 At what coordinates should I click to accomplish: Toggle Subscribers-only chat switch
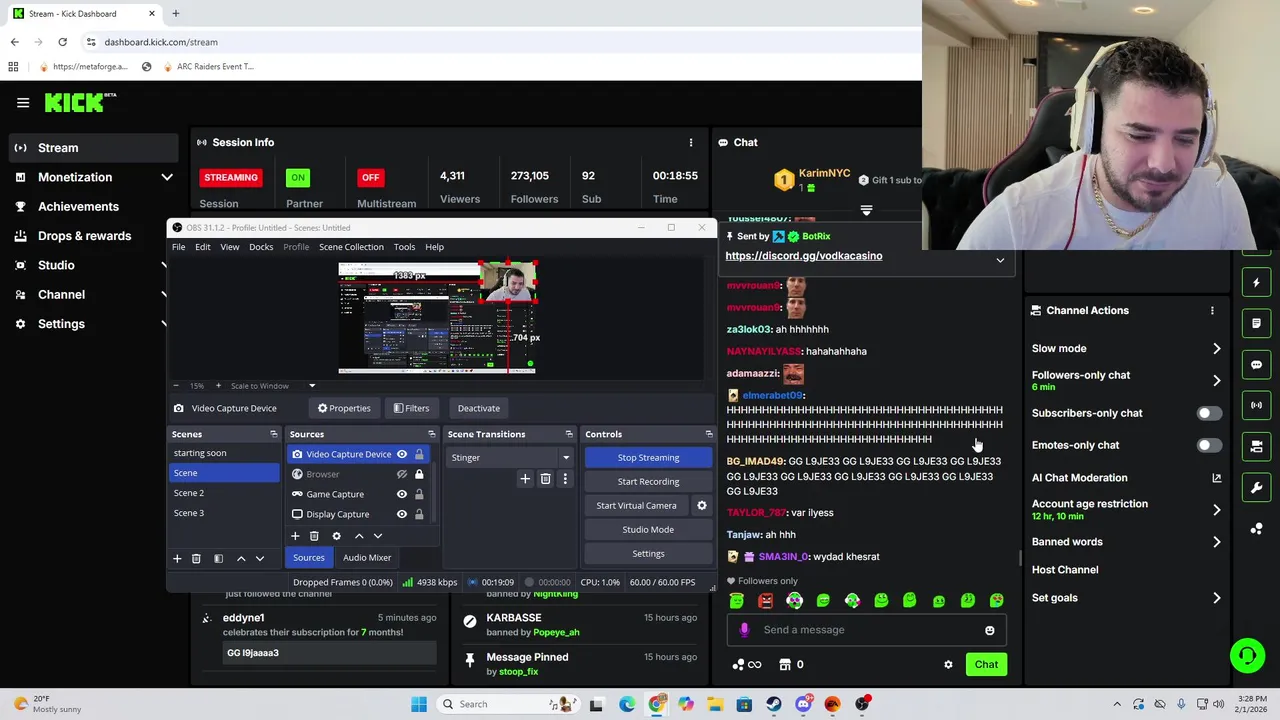pos(1208,413)
